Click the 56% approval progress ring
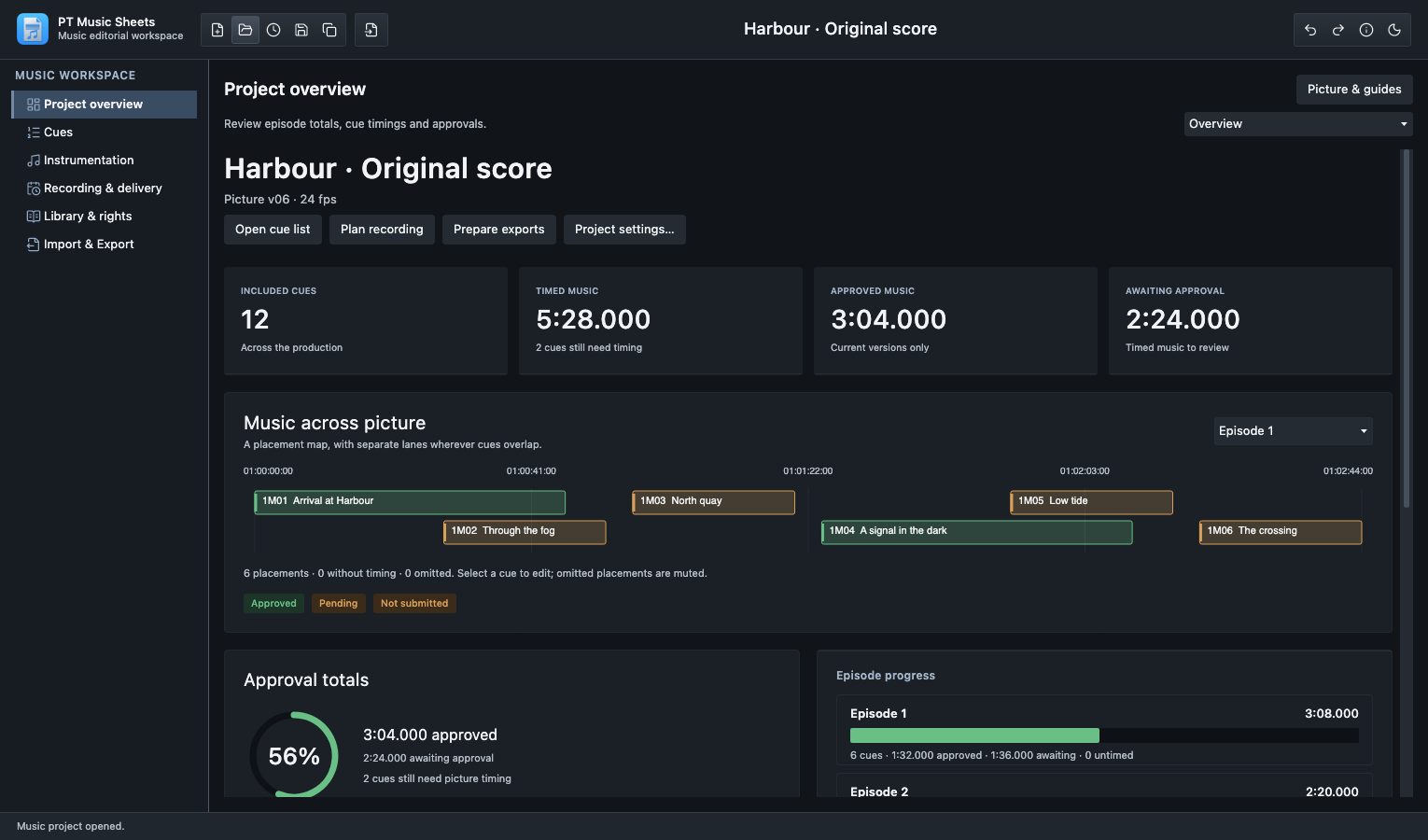The height and width of the screenshot is (840, 1428). pos(294,756)
